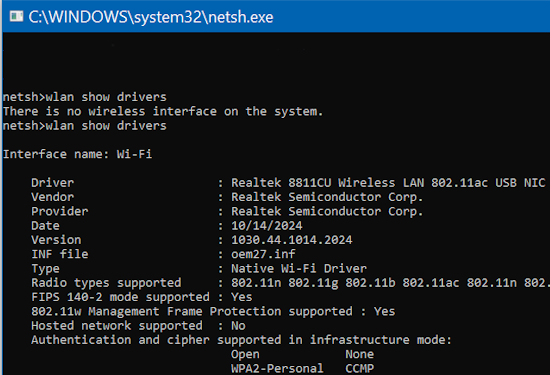
Task: Click the first 'netsh>wlan show drivers' command line
Action: (85, 97)
